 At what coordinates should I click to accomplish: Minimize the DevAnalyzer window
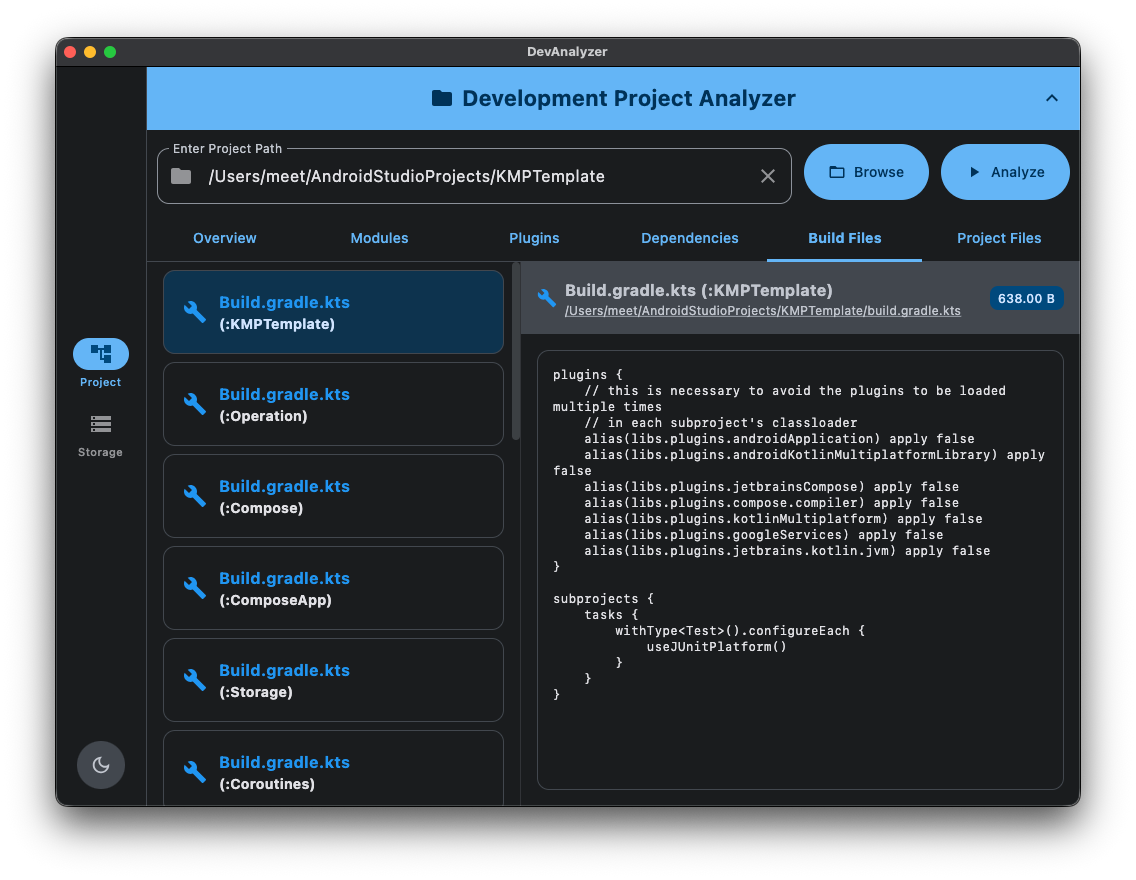click(90, 51)
